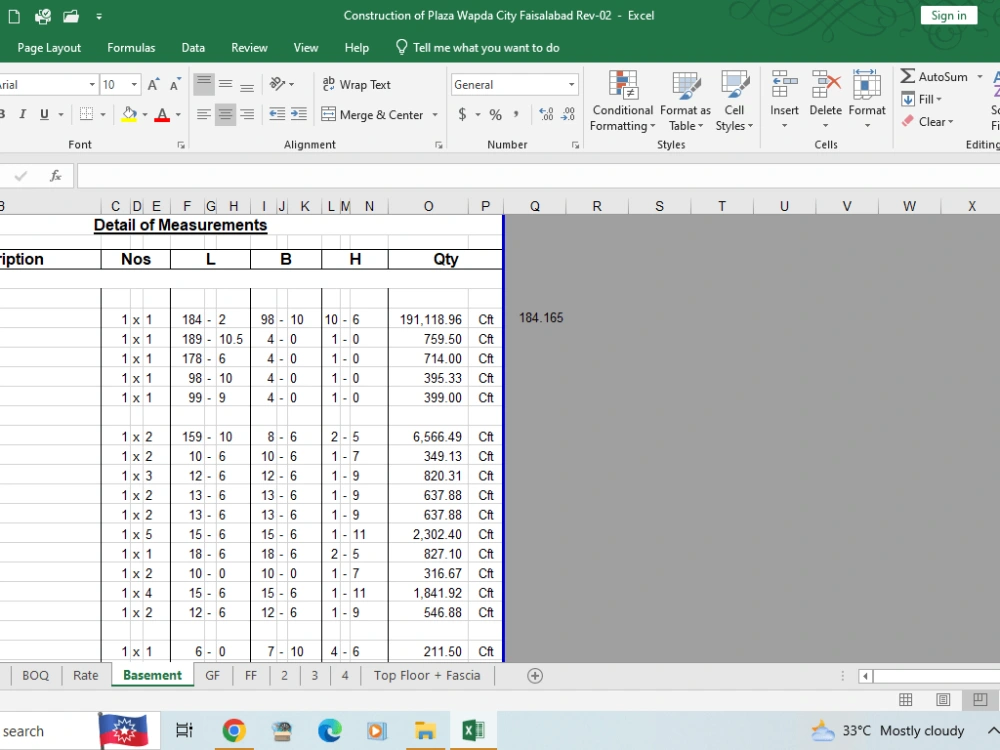Open File Explorer from the taskbar

pos(425,730)
